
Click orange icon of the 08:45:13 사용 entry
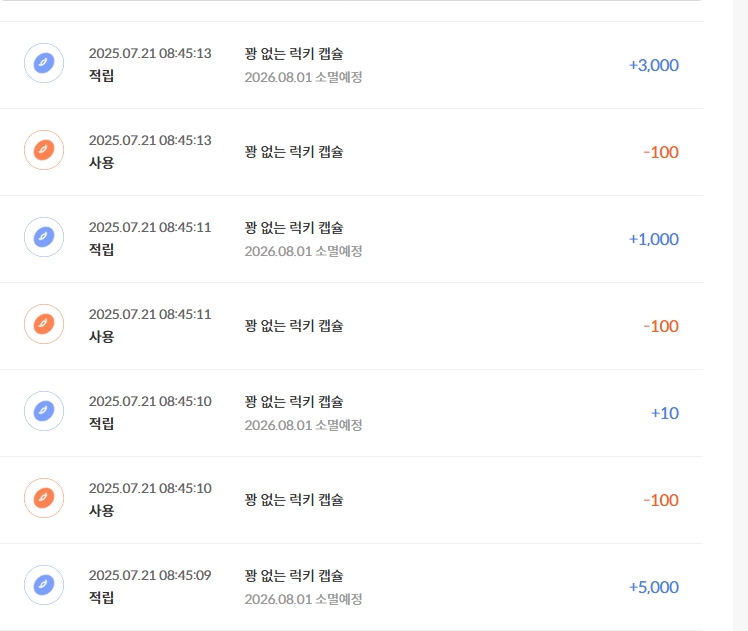[44, 150]
